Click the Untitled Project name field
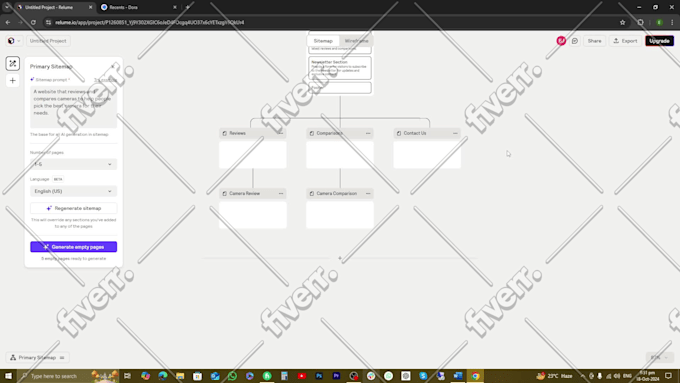 [x=48, y=41]
